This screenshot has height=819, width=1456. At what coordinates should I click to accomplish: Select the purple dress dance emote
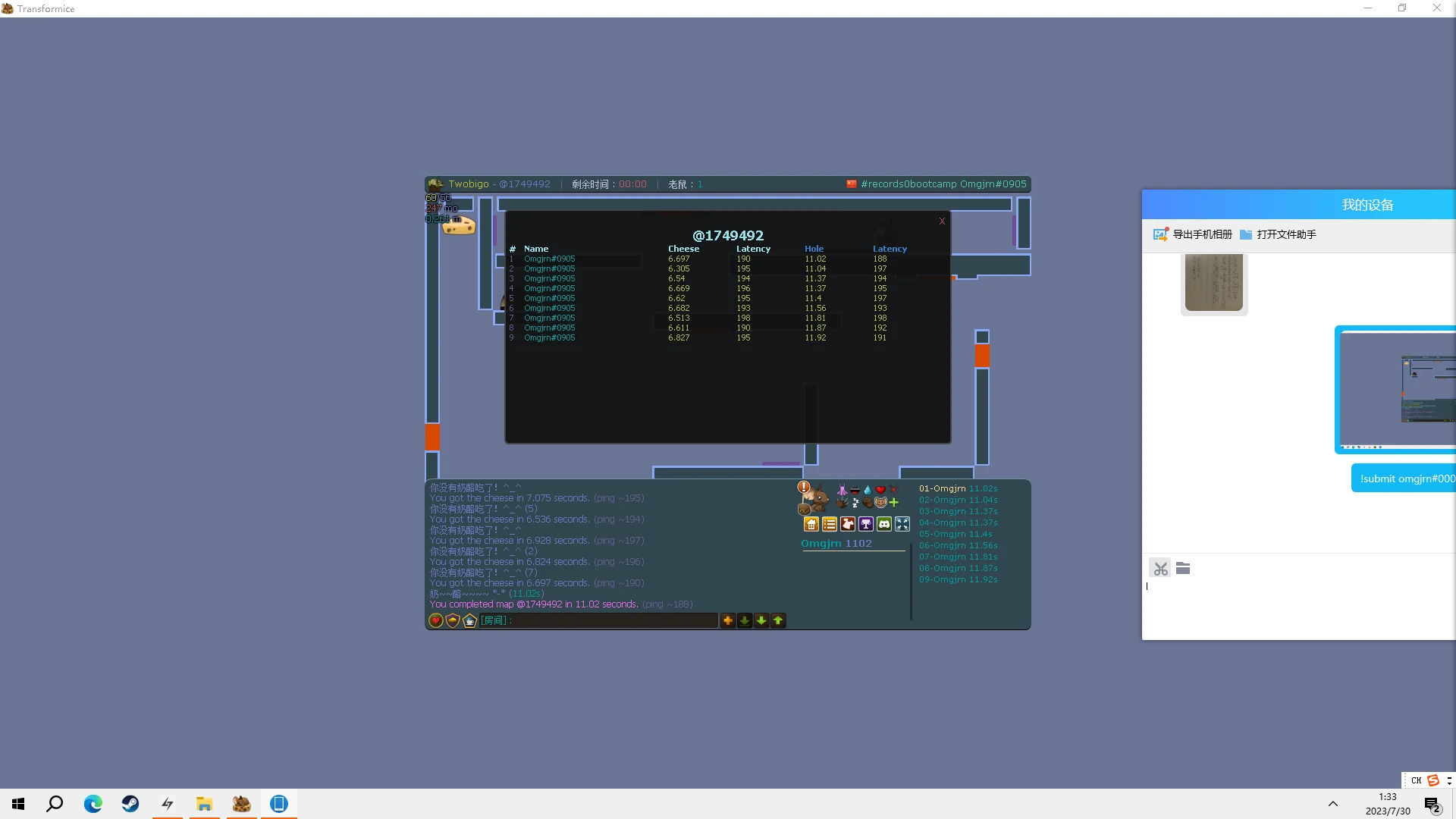coord(842,490)
